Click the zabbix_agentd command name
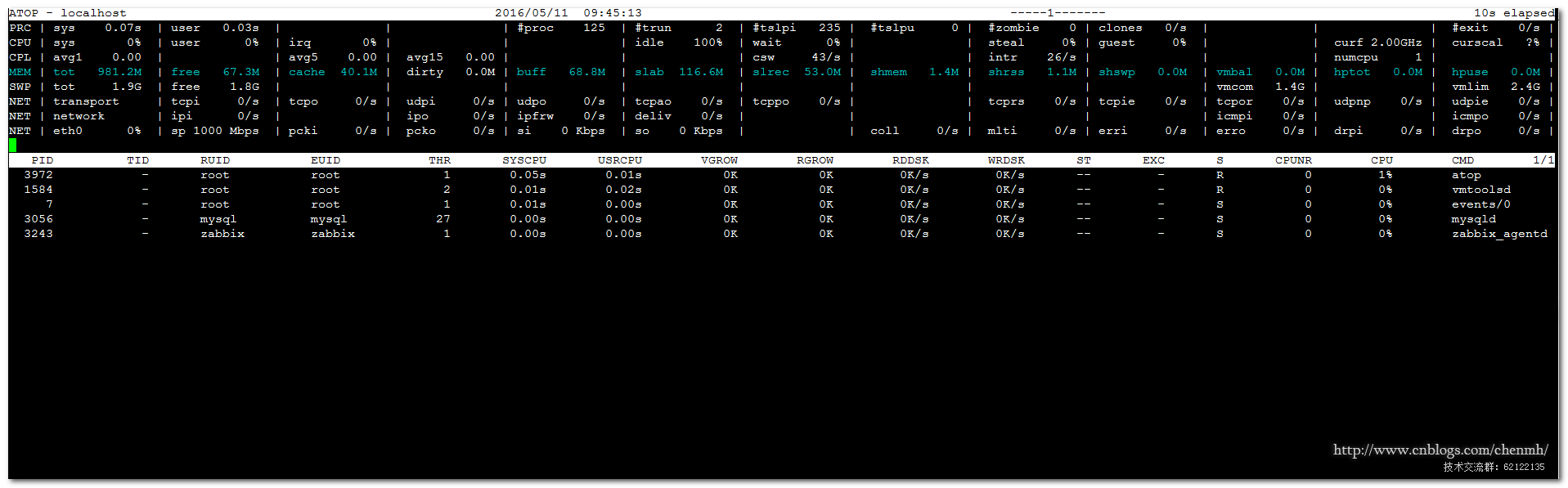The width and height of the screenshot is (1568, 488). 1499,234
